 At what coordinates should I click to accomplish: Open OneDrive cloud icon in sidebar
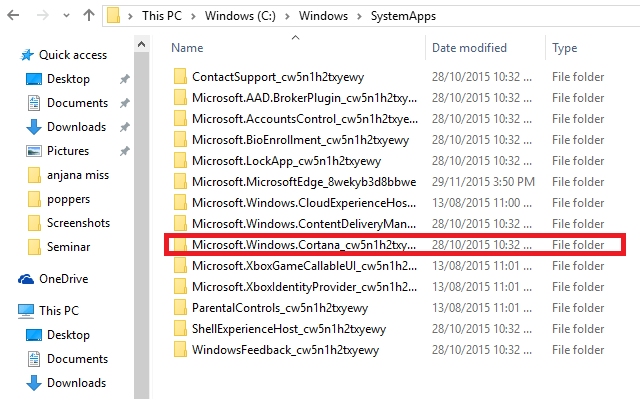pyautogui.click(x=26, y=279)
